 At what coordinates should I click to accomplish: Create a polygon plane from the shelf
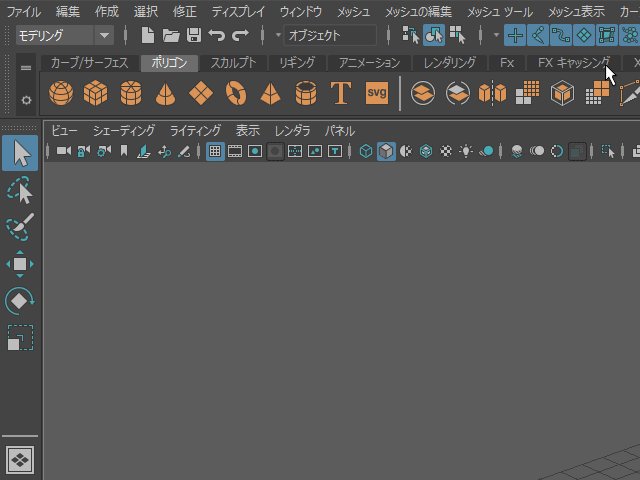click(x=201, y=93)
